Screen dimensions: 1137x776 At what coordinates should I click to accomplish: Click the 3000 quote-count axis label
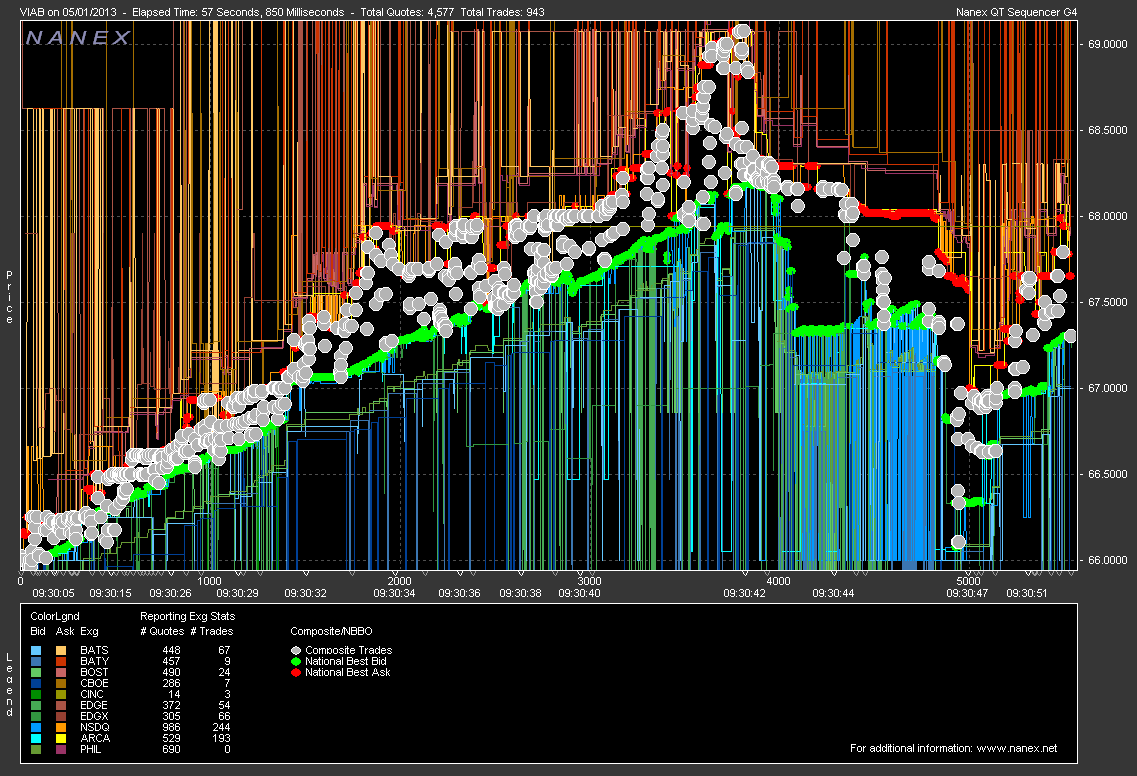tap(589, 581)
